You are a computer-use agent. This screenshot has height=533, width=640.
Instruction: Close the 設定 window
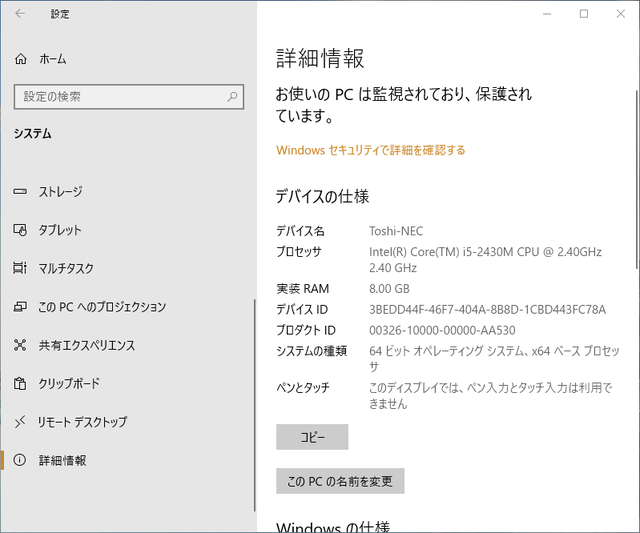(x=621, y=14)
